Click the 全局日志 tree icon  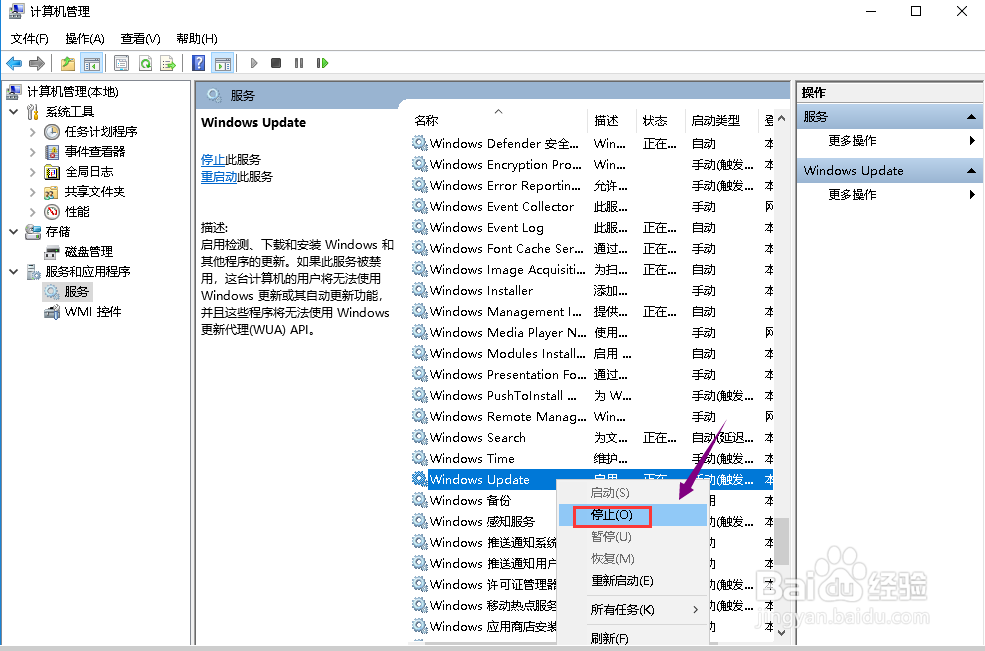coord(52,172)
